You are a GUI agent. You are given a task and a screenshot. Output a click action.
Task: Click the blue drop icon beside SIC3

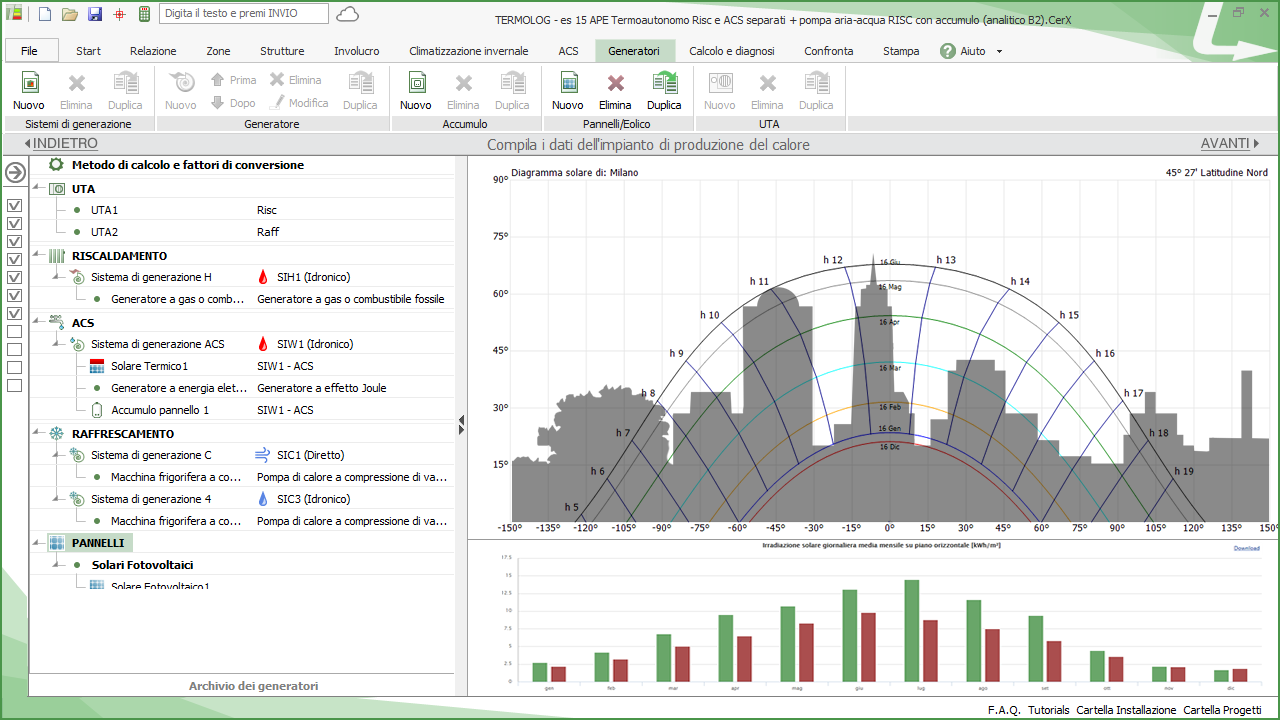pos(263,499)
